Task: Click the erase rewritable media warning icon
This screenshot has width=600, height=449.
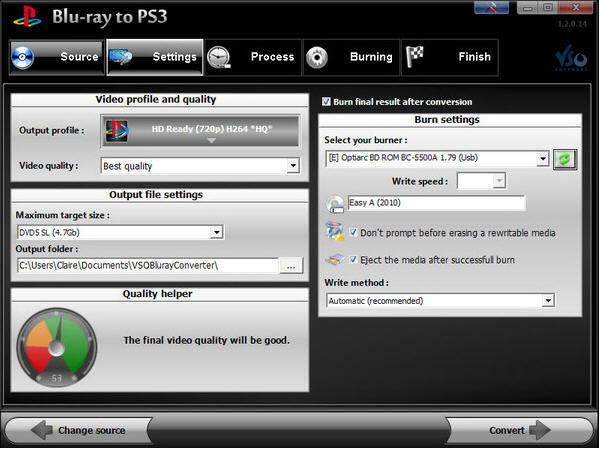Action: [335, 232]
